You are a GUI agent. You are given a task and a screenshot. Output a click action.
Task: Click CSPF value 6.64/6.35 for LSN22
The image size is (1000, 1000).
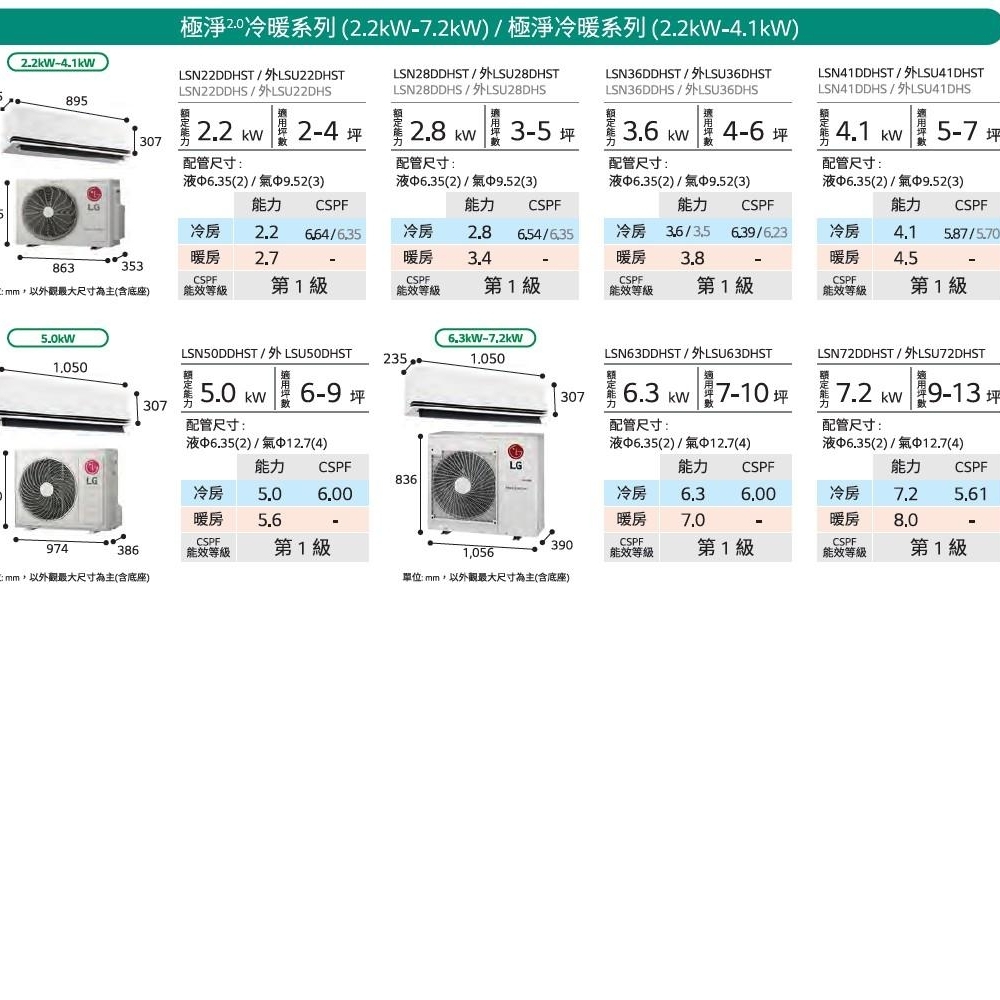[333, 234]
